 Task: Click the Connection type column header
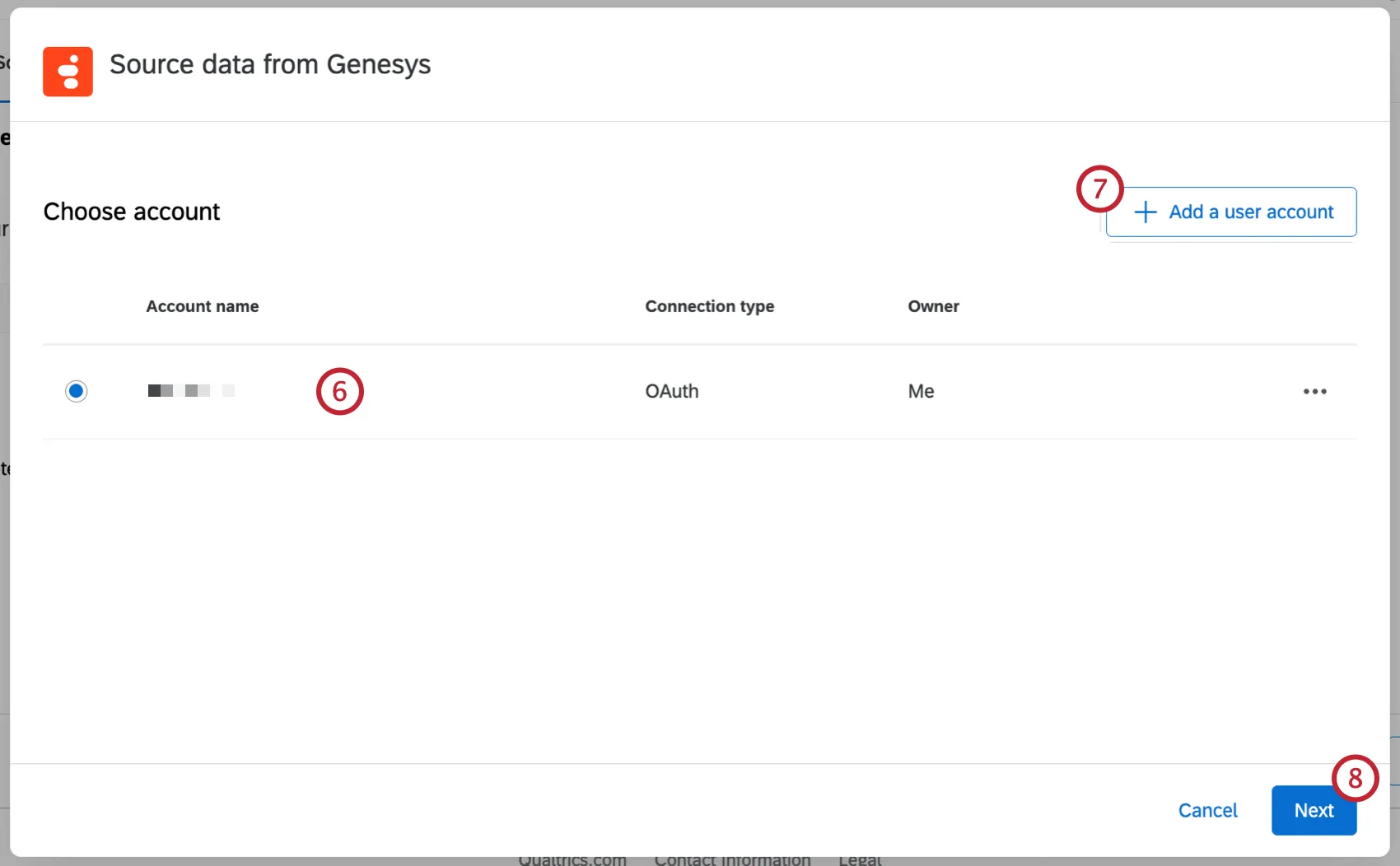[709, 305]
